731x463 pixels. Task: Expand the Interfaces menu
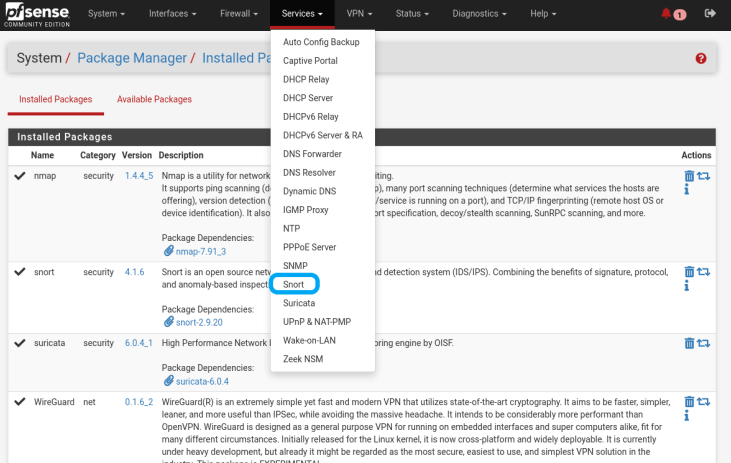click(x=172, y=14)
